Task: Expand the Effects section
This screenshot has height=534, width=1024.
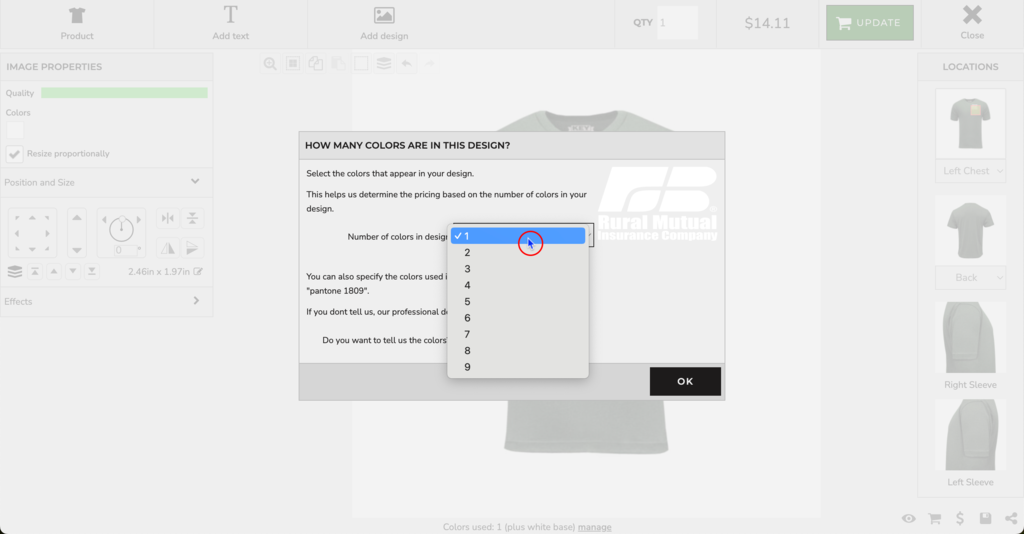Action: (x=195, y=301)
